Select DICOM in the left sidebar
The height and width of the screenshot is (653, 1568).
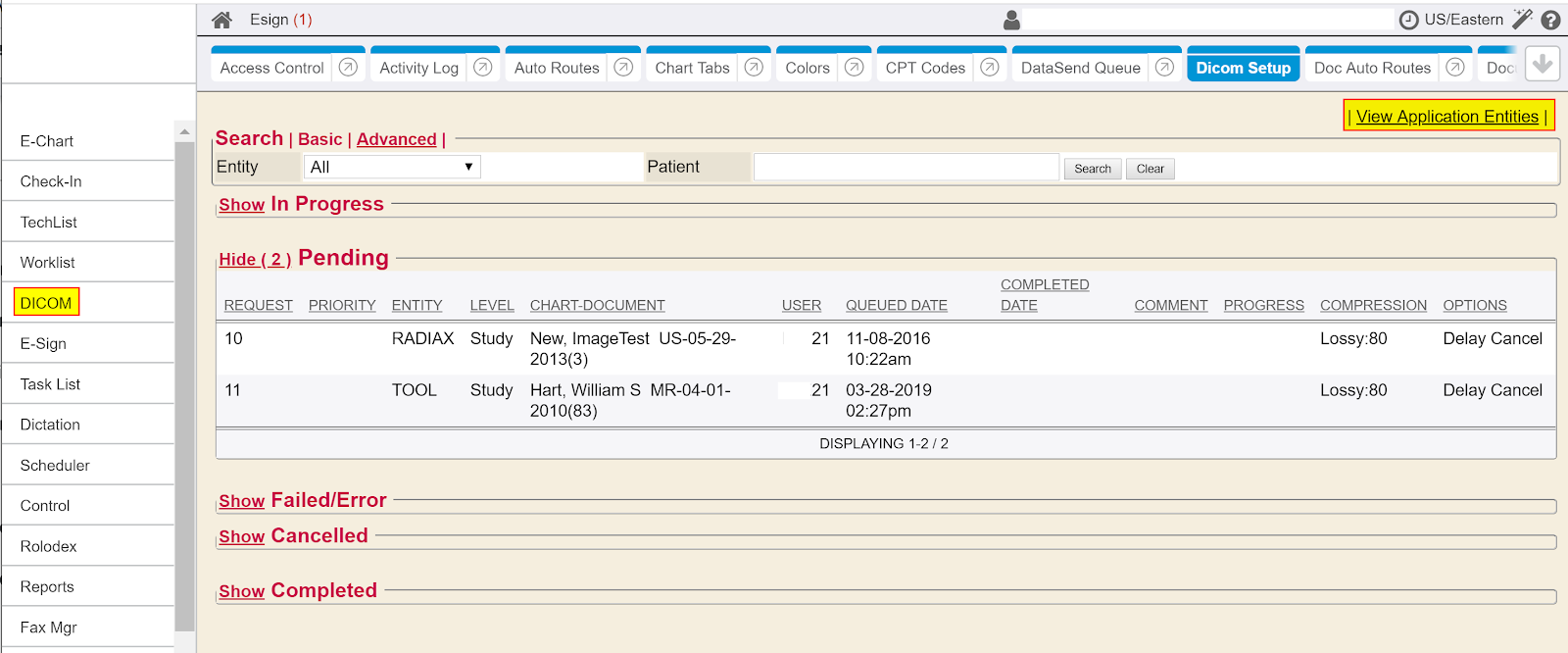click(46, 303)
